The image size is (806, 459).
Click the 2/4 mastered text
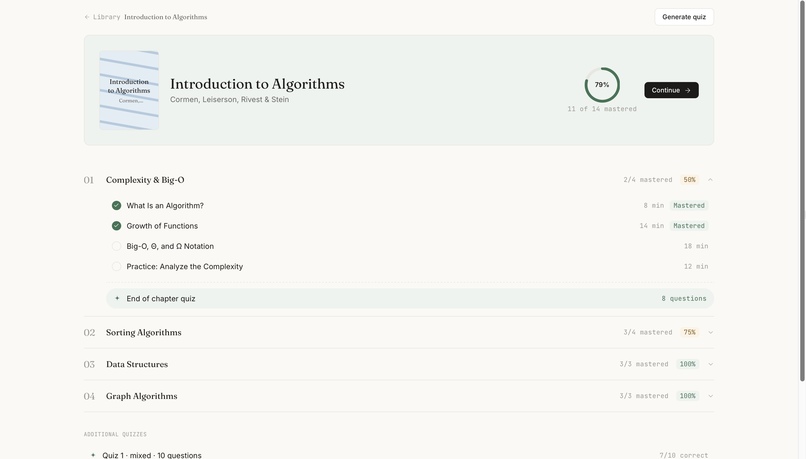(648, 179)
